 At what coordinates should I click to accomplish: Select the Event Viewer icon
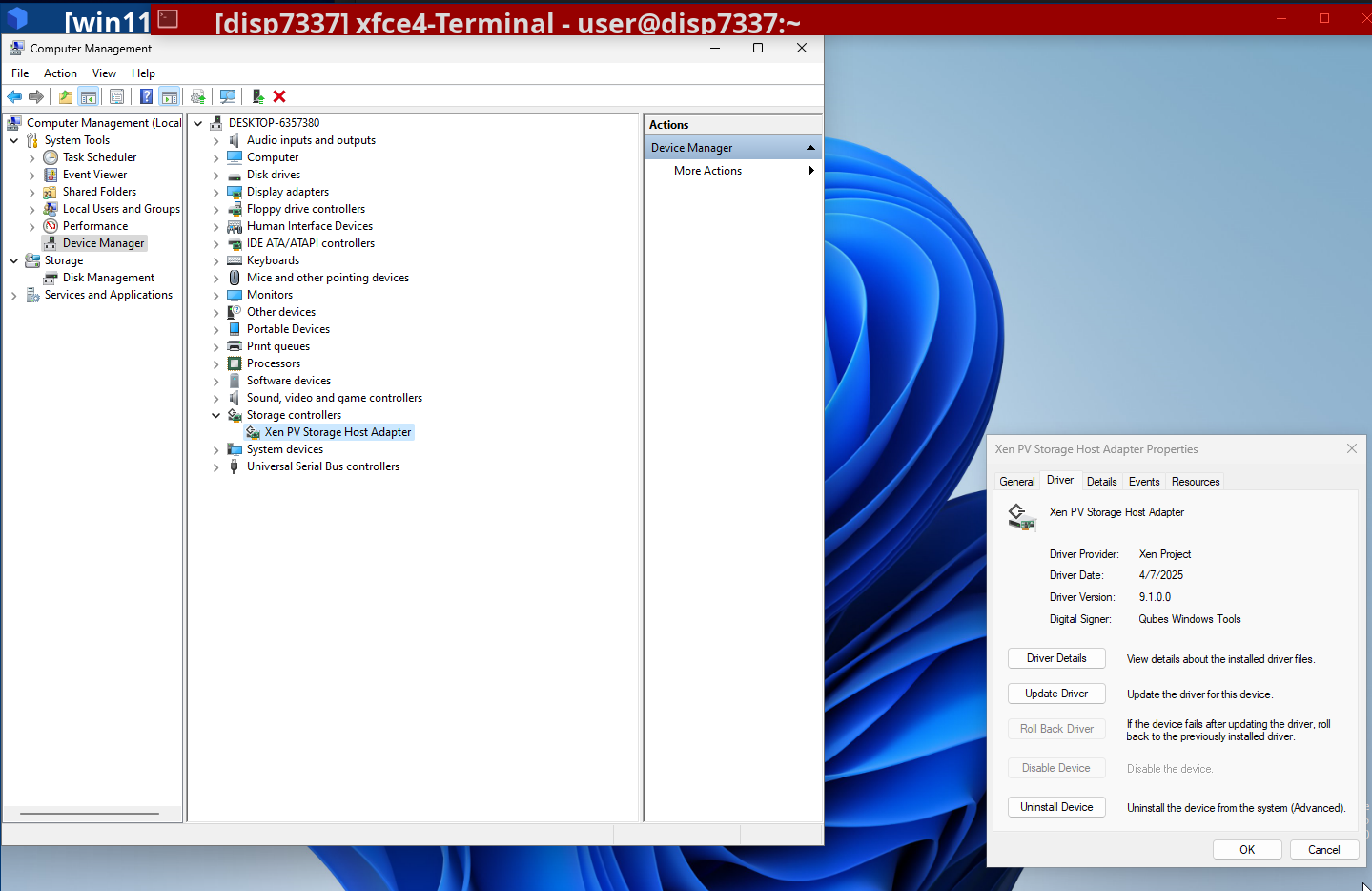pos(51,175)
